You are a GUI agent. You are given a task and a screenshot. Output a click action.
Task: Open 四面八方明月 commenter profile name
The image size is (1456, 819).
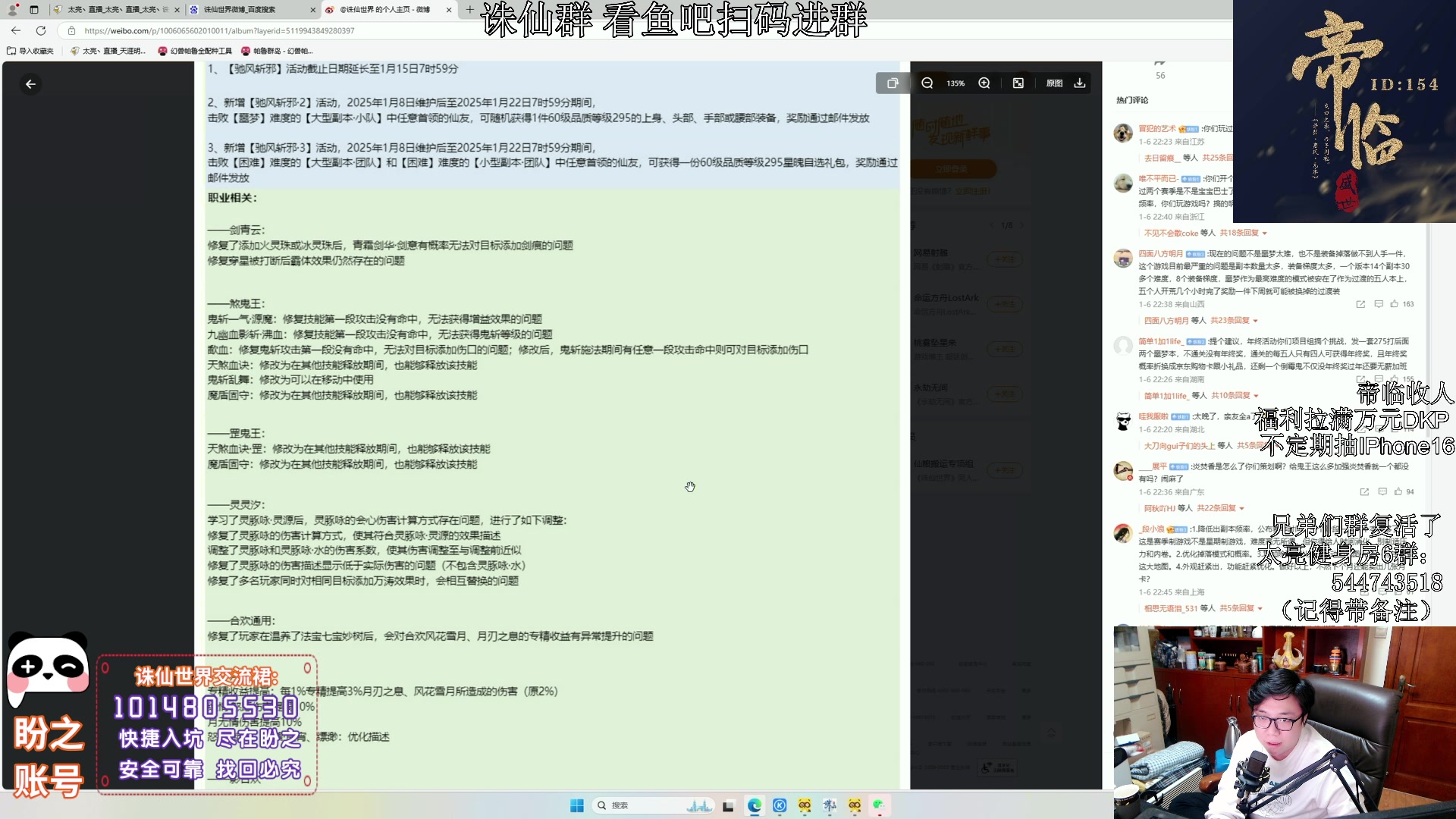(1160, 253)
